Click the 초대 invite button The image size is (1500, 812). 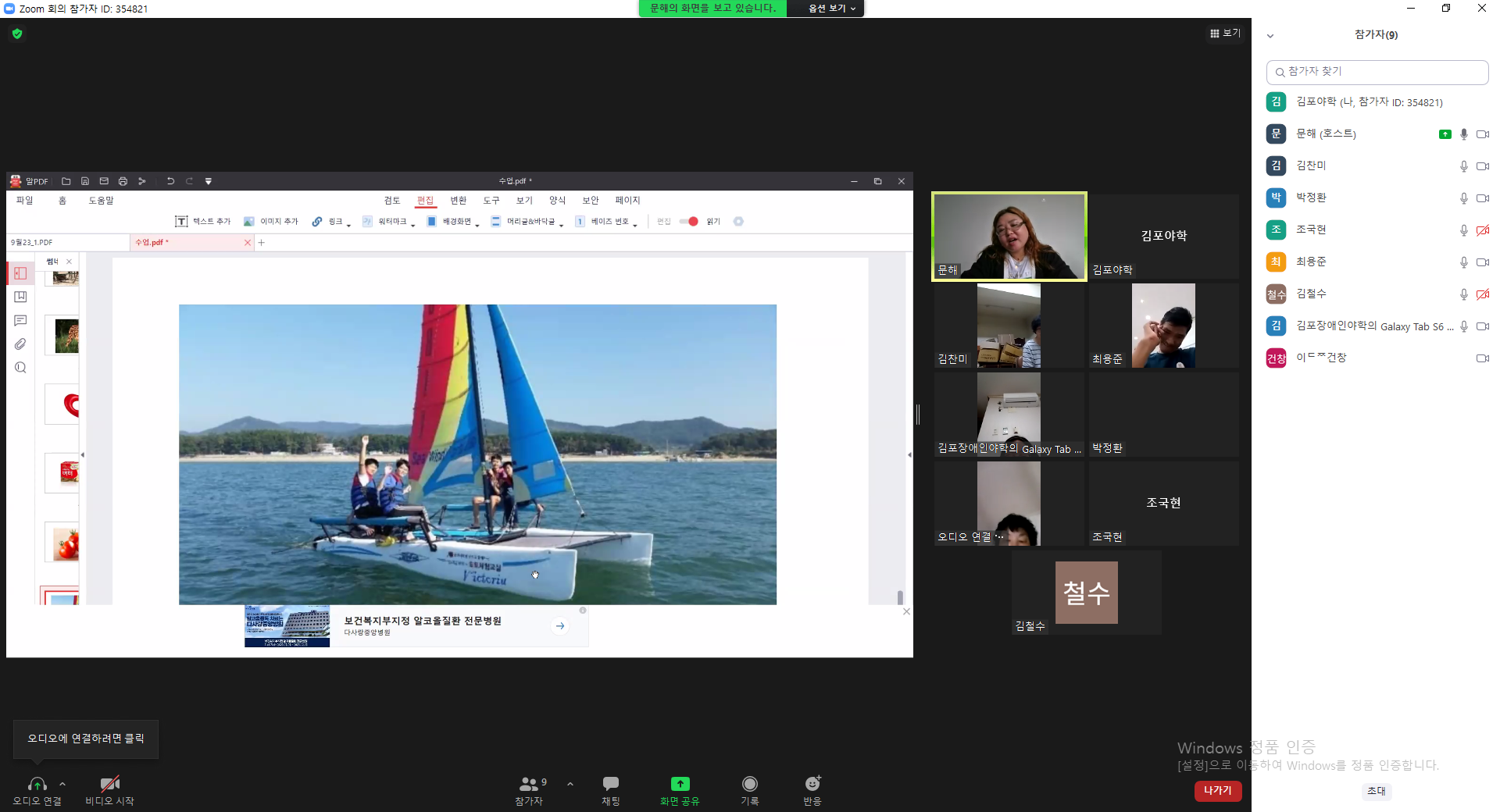point(1377,791)
